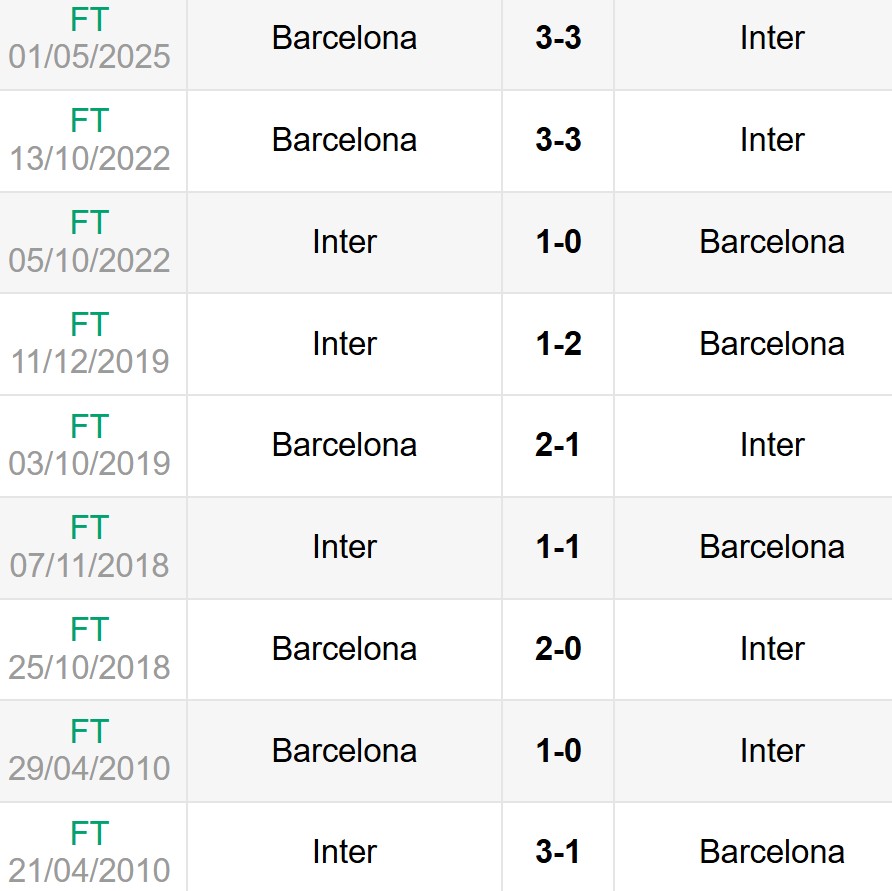The height and width of the screenshot is (891, 892).
Task: Select the 3-3 score for 13/10/2022
Action: click(558, 140)
